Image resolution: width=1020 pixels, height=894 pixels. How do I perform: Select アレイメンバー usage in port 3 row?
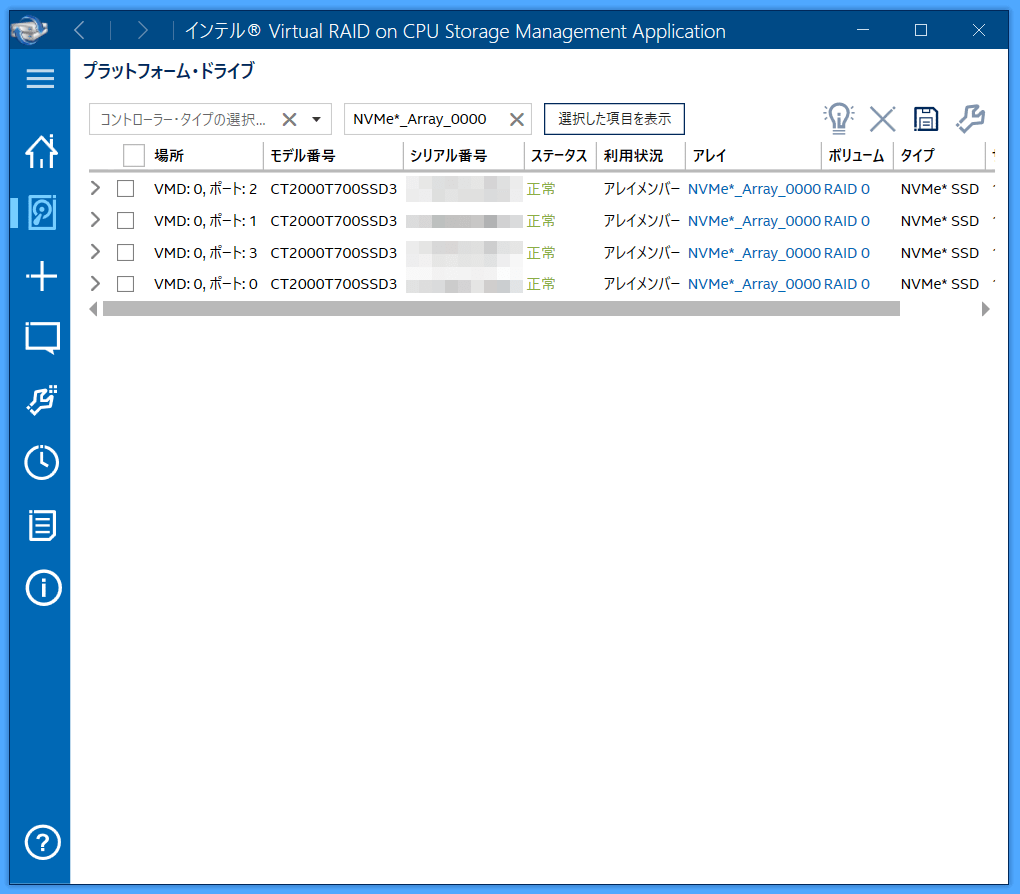point(641,253)
